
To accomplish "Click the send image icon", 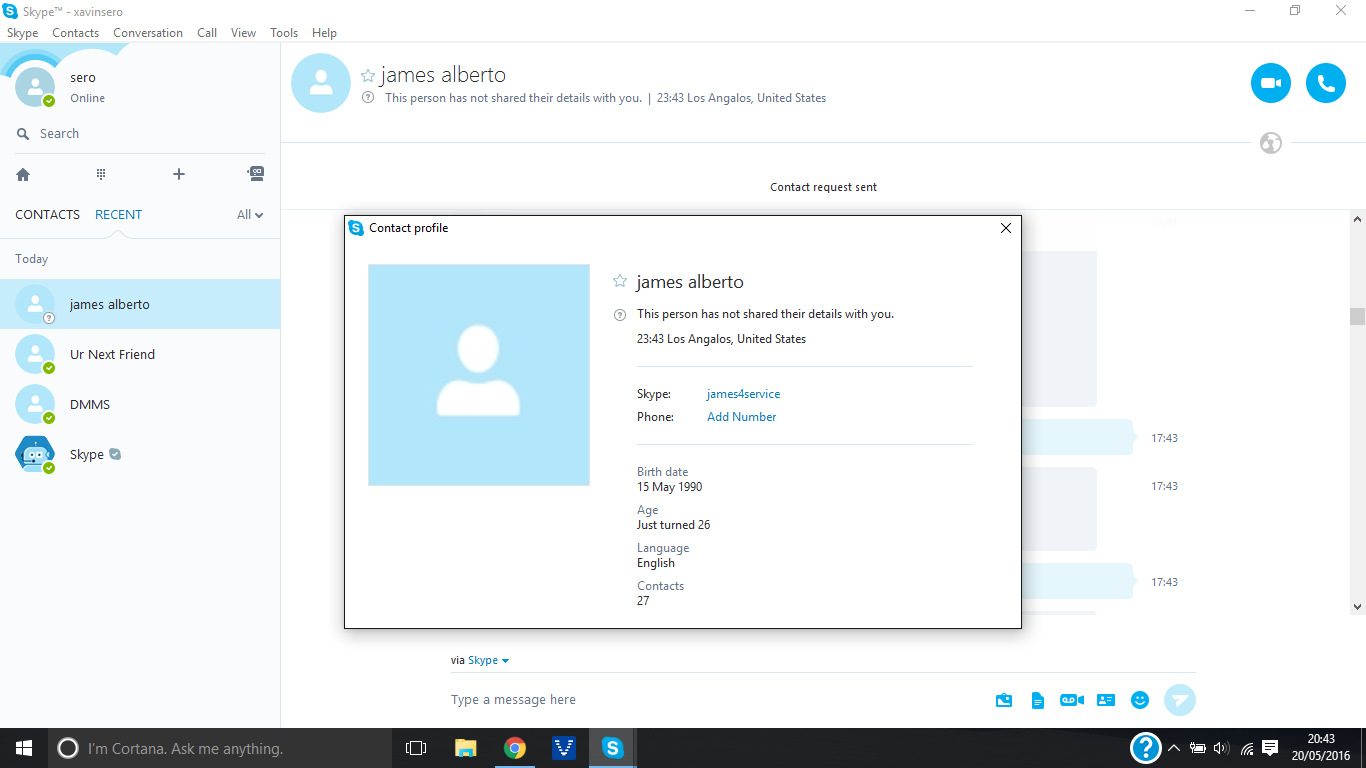I will tap(1004, 700).
